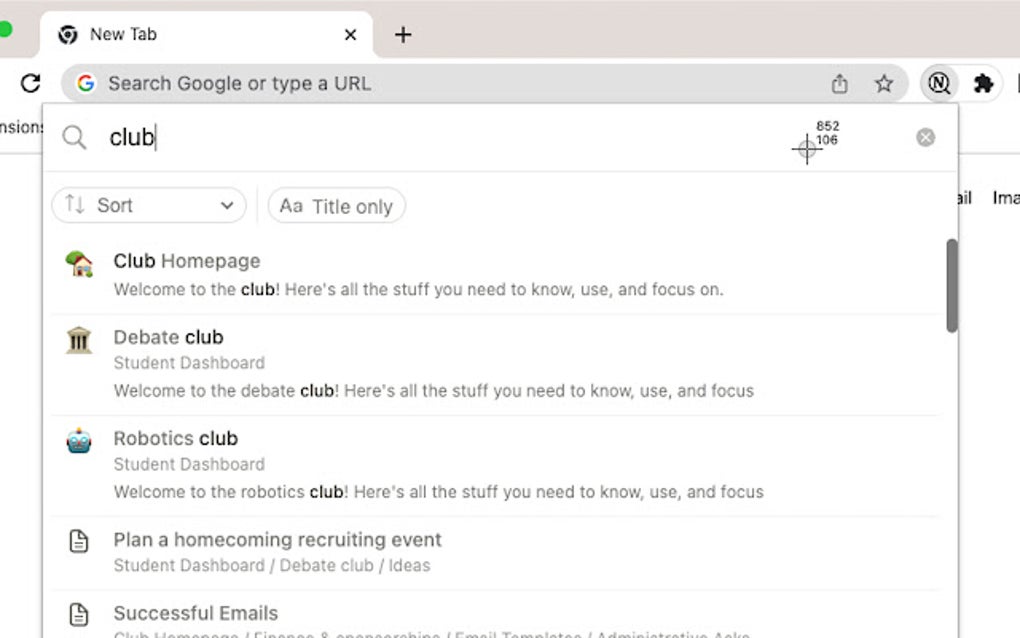Click the Share icon in the address bar

pyautogui.click(x=839, y=84)
